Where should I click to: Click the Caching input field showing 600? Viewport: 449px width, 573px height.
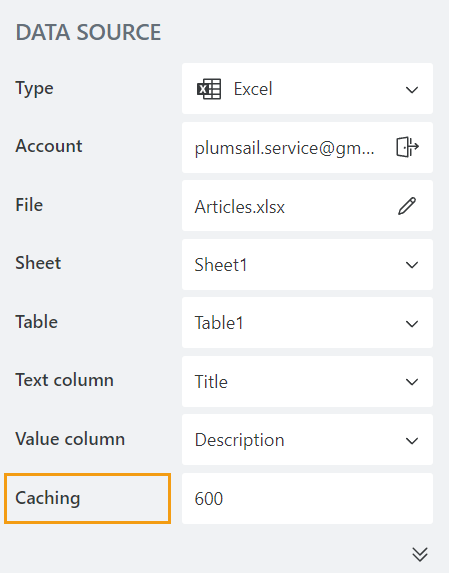[307, 498]
